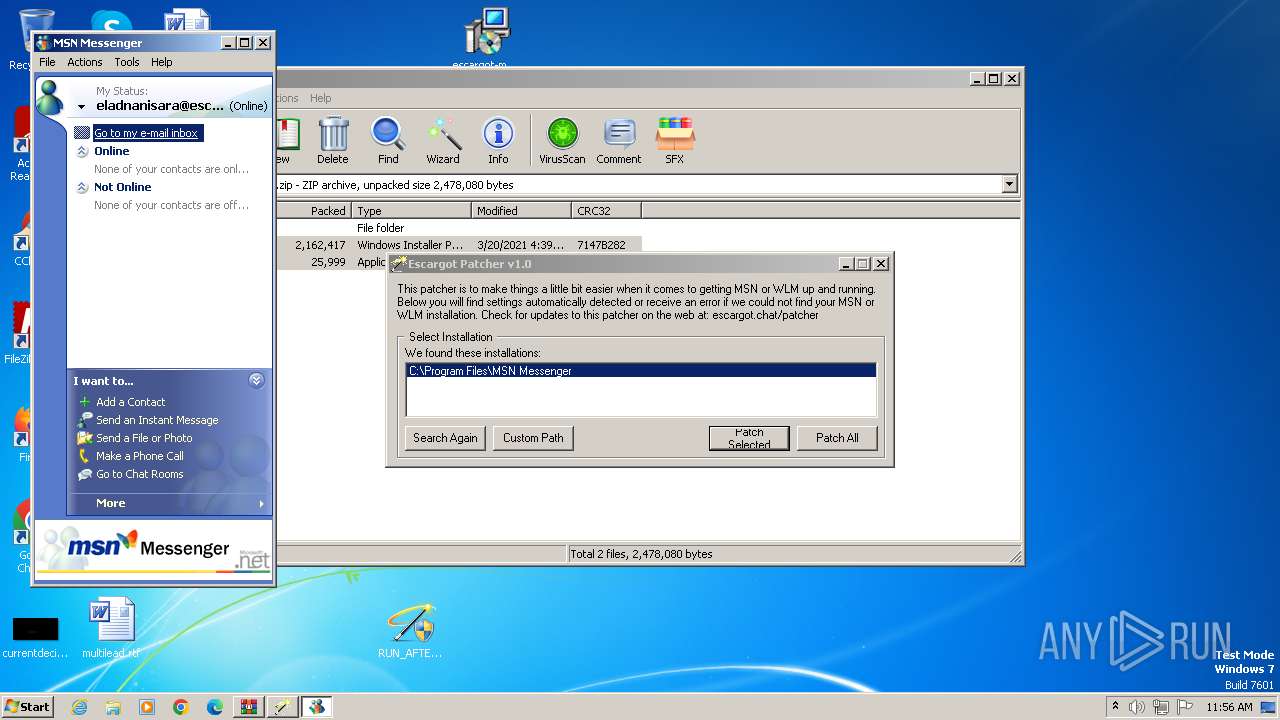Open File menu in MSN Messenger

click(x=47, y=62)
